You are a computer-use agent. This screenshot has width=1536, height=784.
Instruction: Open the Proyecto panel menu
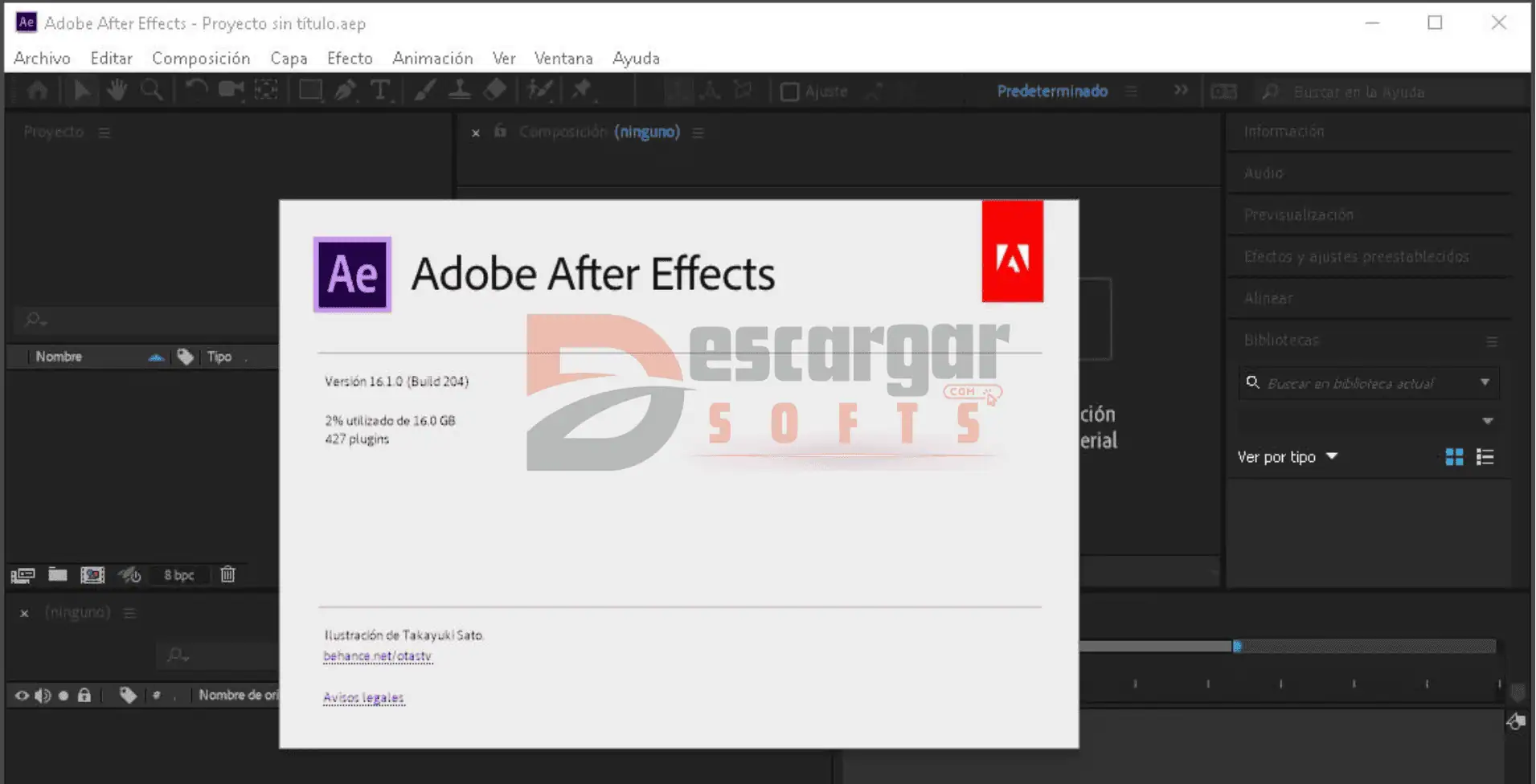click(x=104, y=133)
